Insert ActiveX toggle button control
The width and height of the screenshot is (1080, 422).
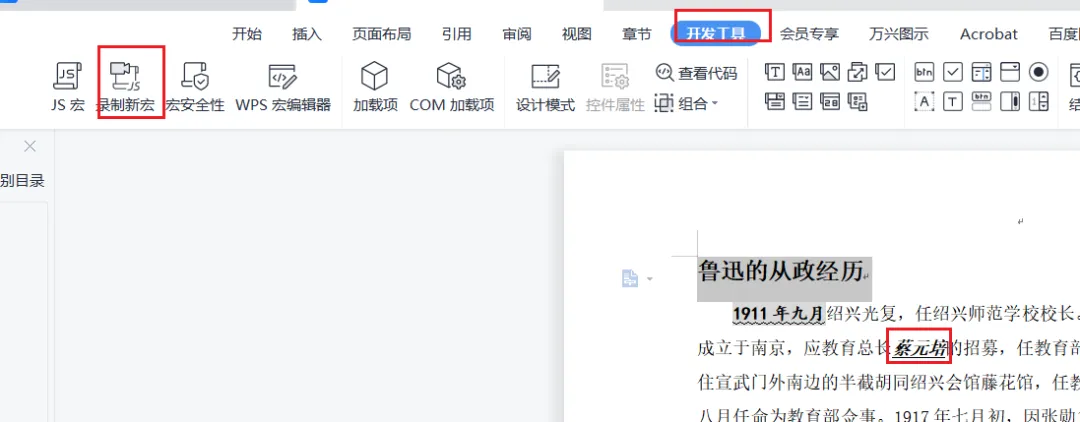pyautogui.click(x=981, y=102)
